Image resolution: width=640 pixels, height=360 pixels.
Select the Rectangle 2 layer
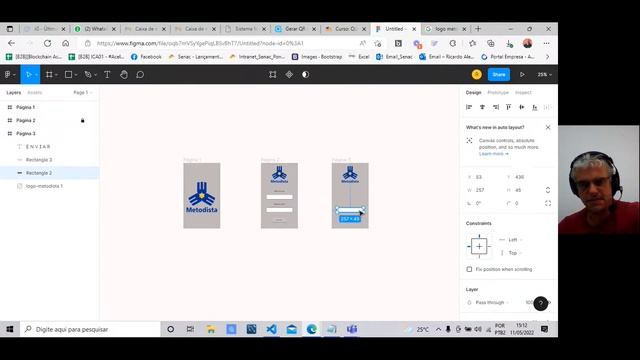coord(49,173)
